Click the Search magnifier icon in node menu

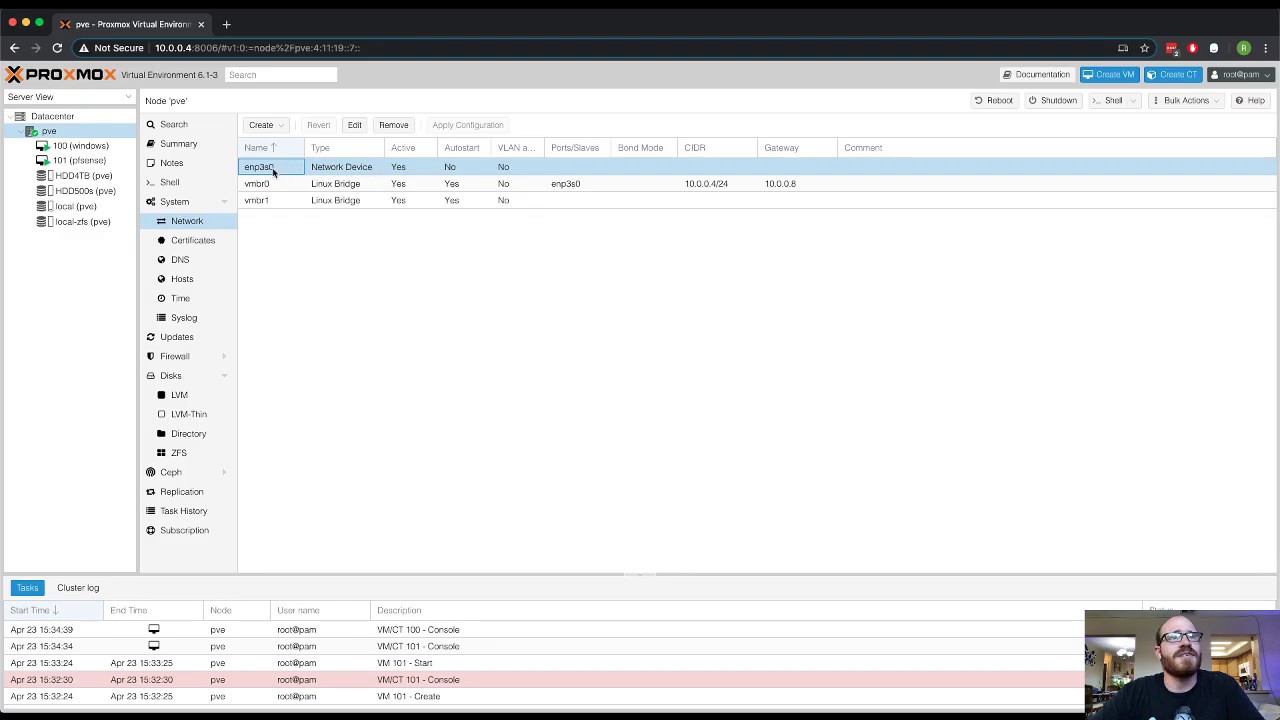(150, 125)
